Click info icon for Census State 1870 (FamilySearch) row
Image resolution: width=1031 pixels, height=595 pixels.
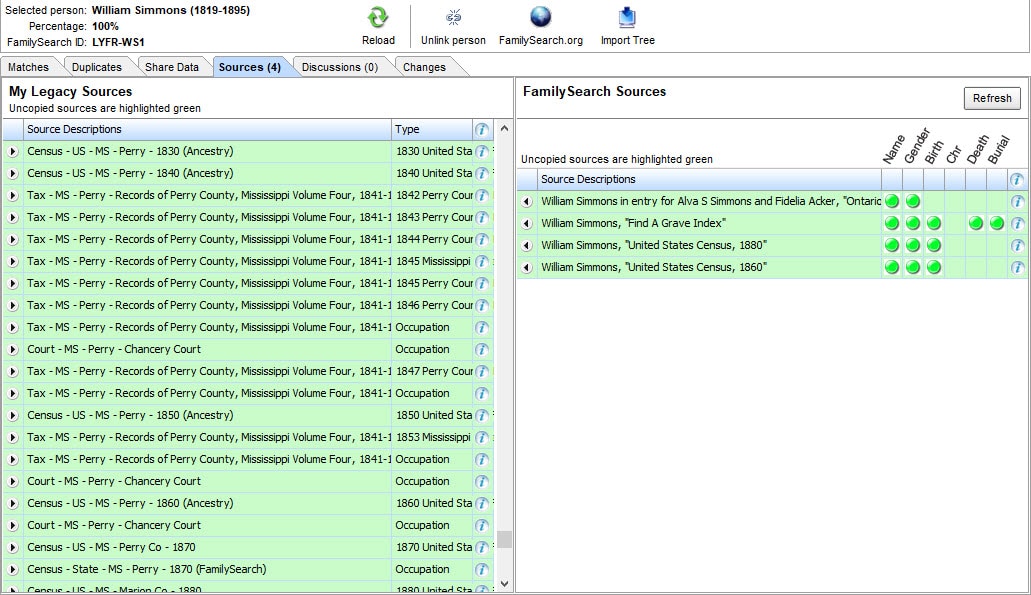[482, 569]
